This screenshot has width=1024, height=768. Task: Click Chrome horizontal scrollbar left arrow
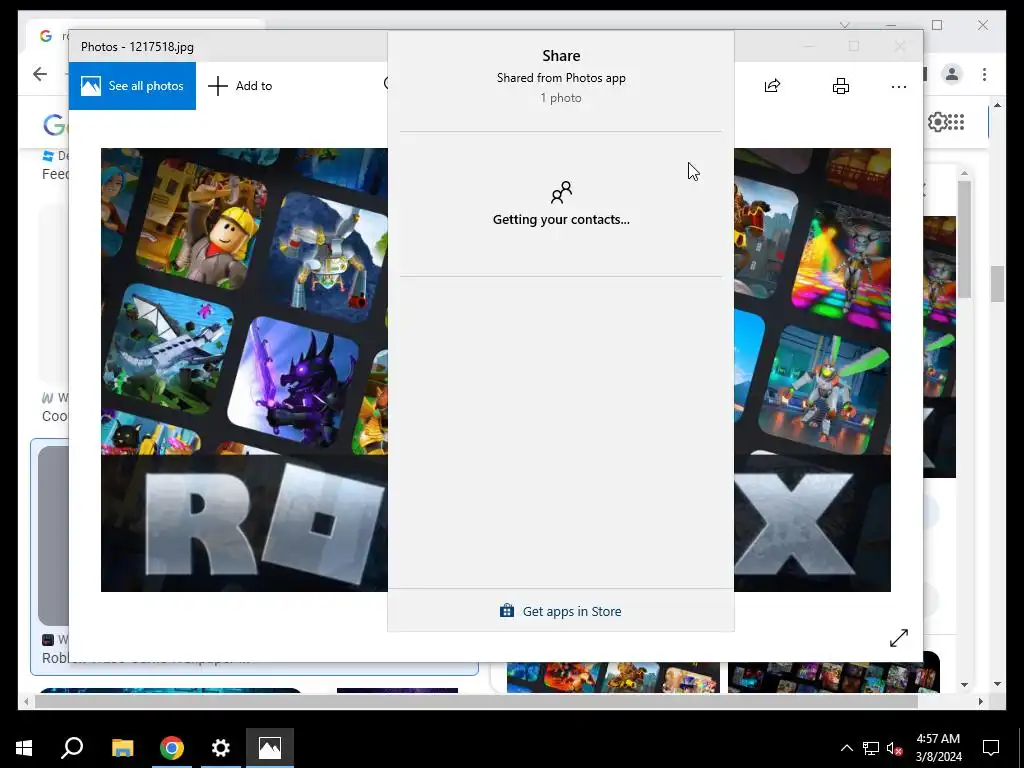pos(26,701)
